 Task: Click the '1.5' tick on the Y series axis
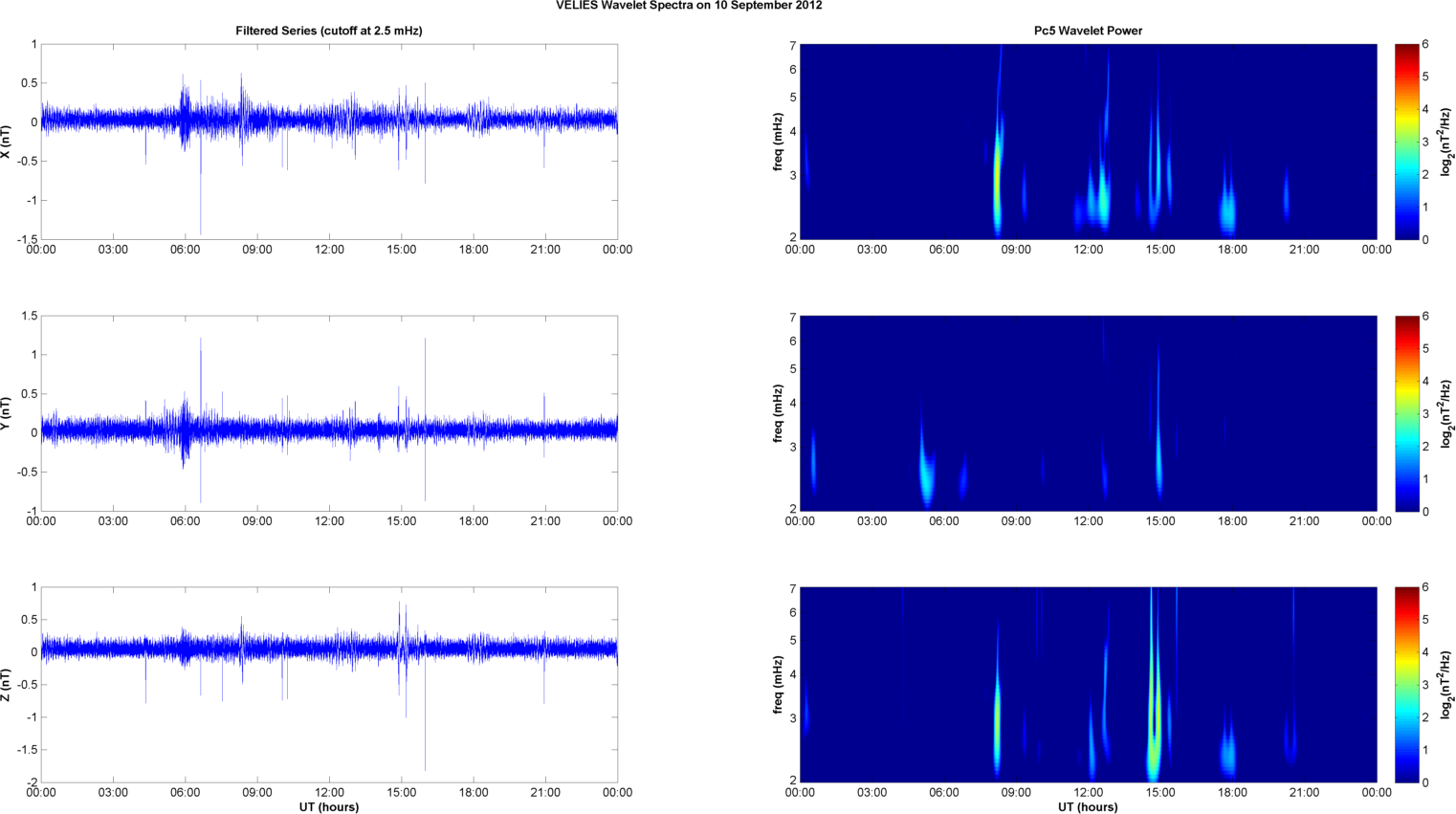point(29,316)
